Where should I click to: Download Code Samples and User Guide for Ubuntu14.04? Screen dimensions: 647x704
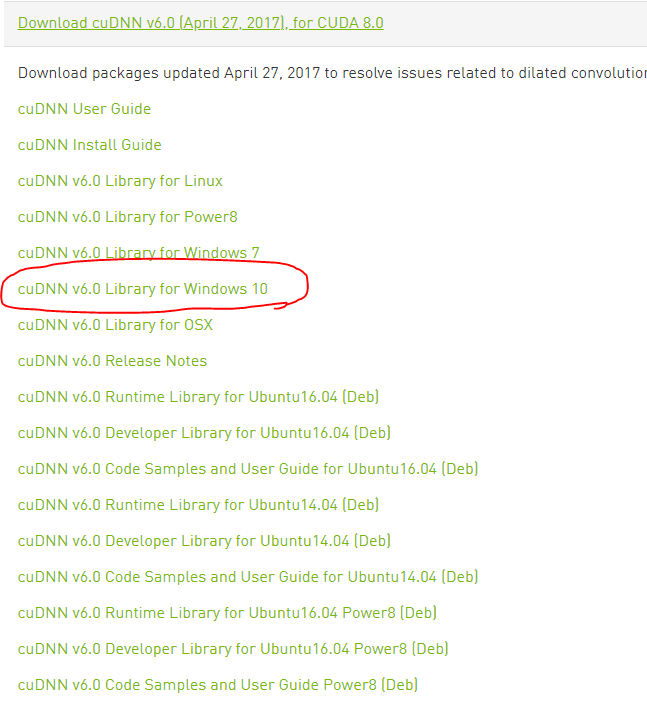[248, 576]
